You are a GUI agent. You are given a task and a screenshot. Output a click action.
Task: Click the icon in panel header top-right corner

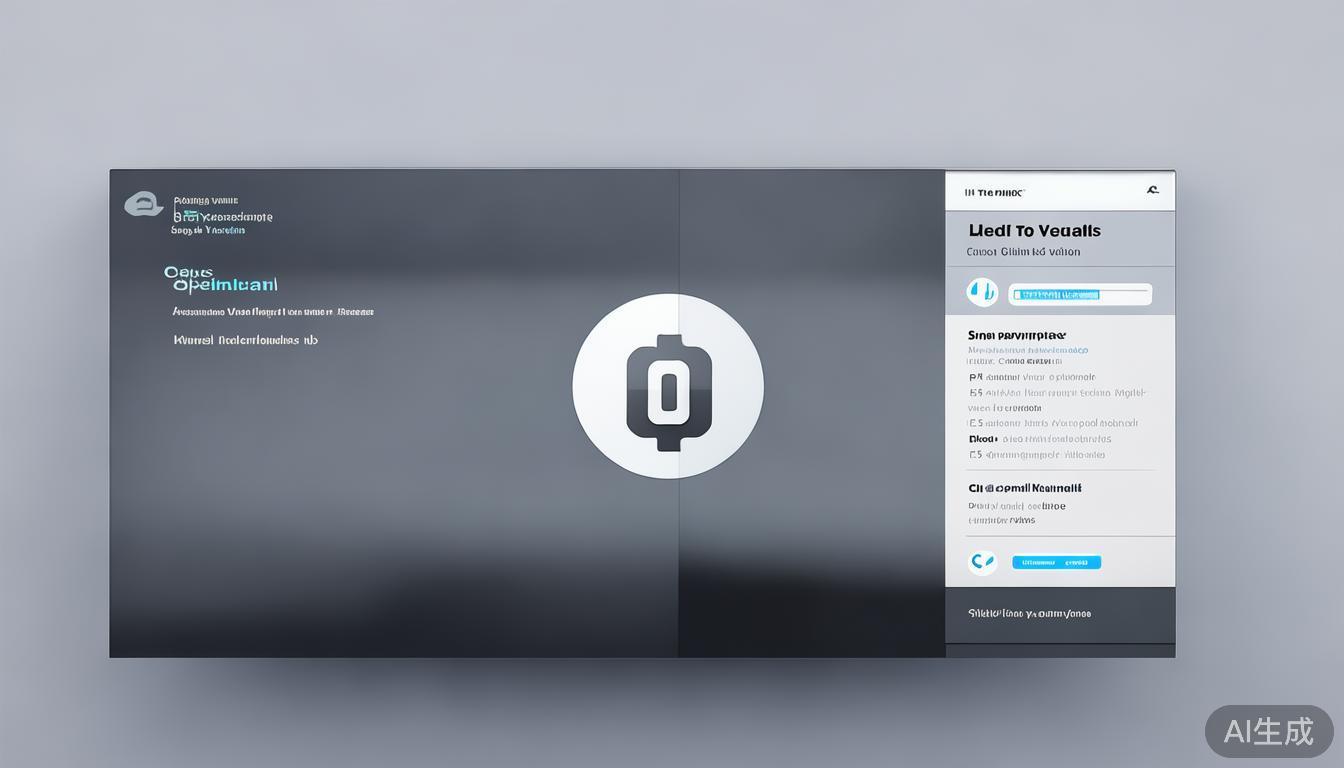coord(1152,189)
